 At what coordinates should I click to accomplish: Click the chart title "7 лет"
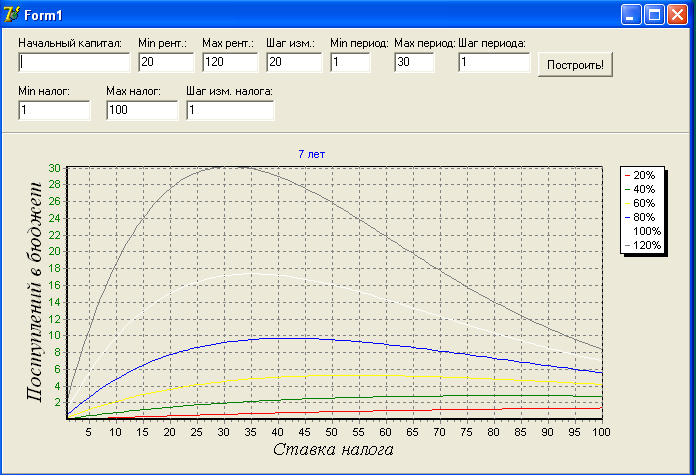(x=311, y=154)
